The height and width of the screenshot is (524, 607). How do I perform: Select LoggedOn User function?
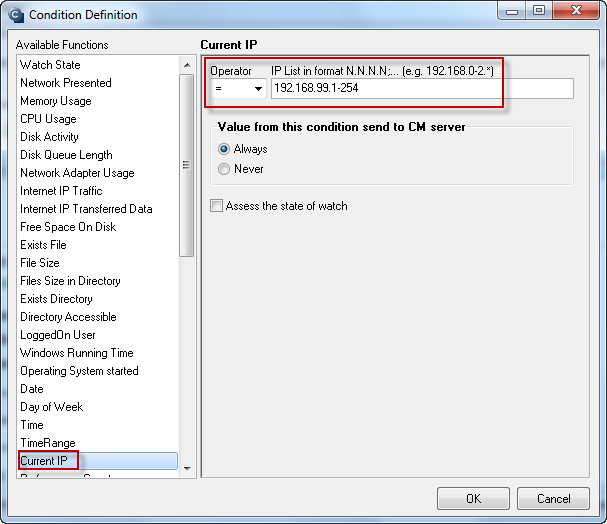[98, 335]
